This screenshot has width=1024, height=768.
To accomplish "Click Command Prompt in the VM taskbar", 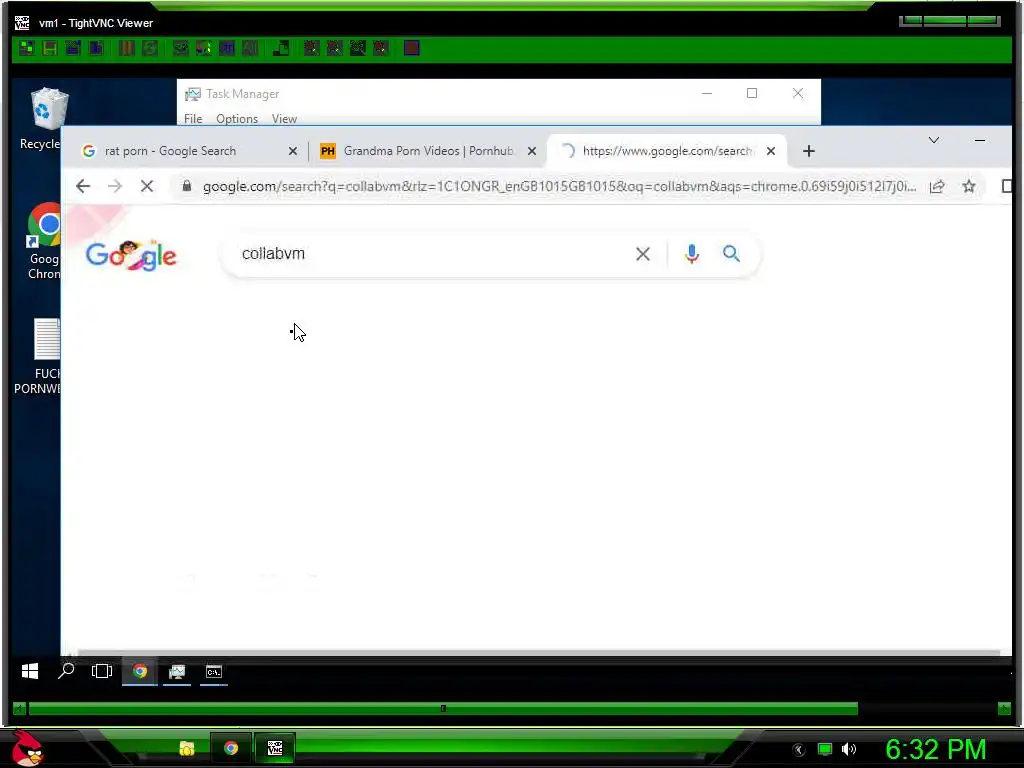I will click(214, 671).
